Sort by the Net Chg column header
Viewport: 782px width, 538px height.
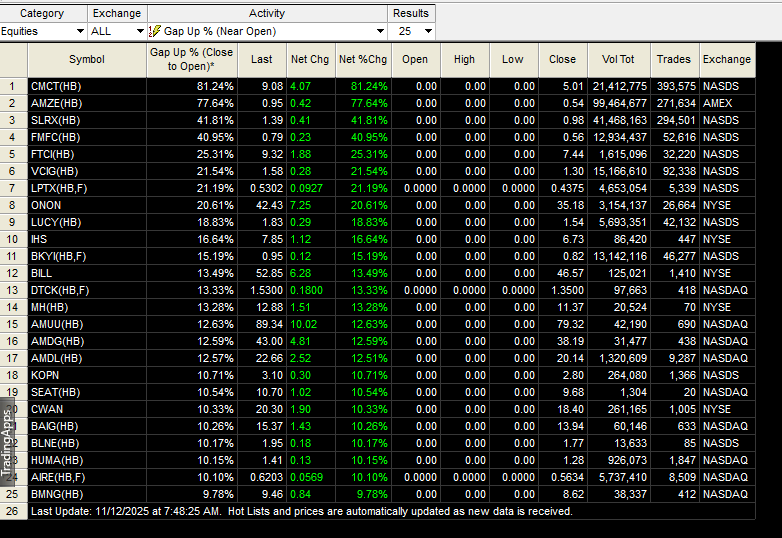310,59
